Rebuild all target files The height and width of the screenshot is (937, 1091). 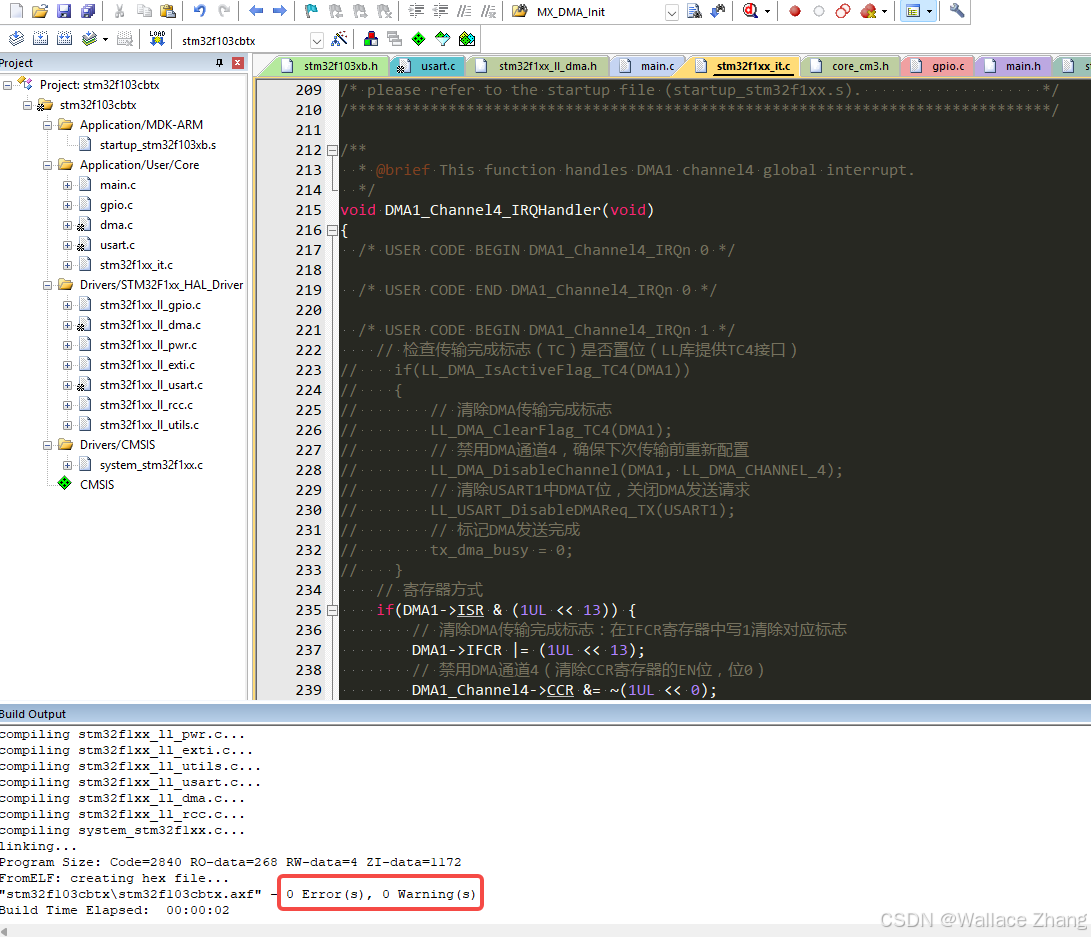coord(65,39)
